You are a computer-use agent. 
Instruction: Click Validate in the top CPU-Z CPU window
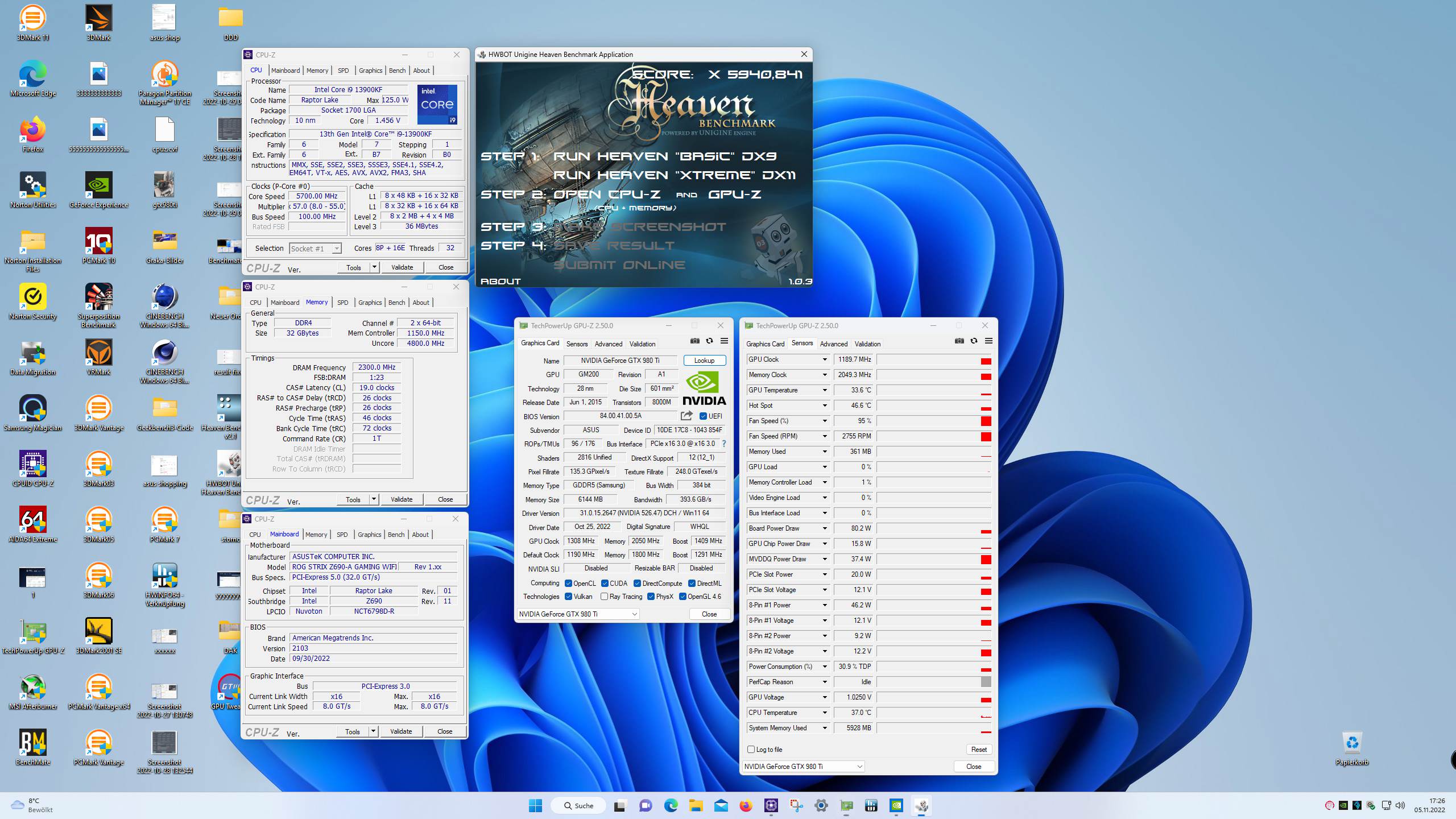[x=402, y=267]
